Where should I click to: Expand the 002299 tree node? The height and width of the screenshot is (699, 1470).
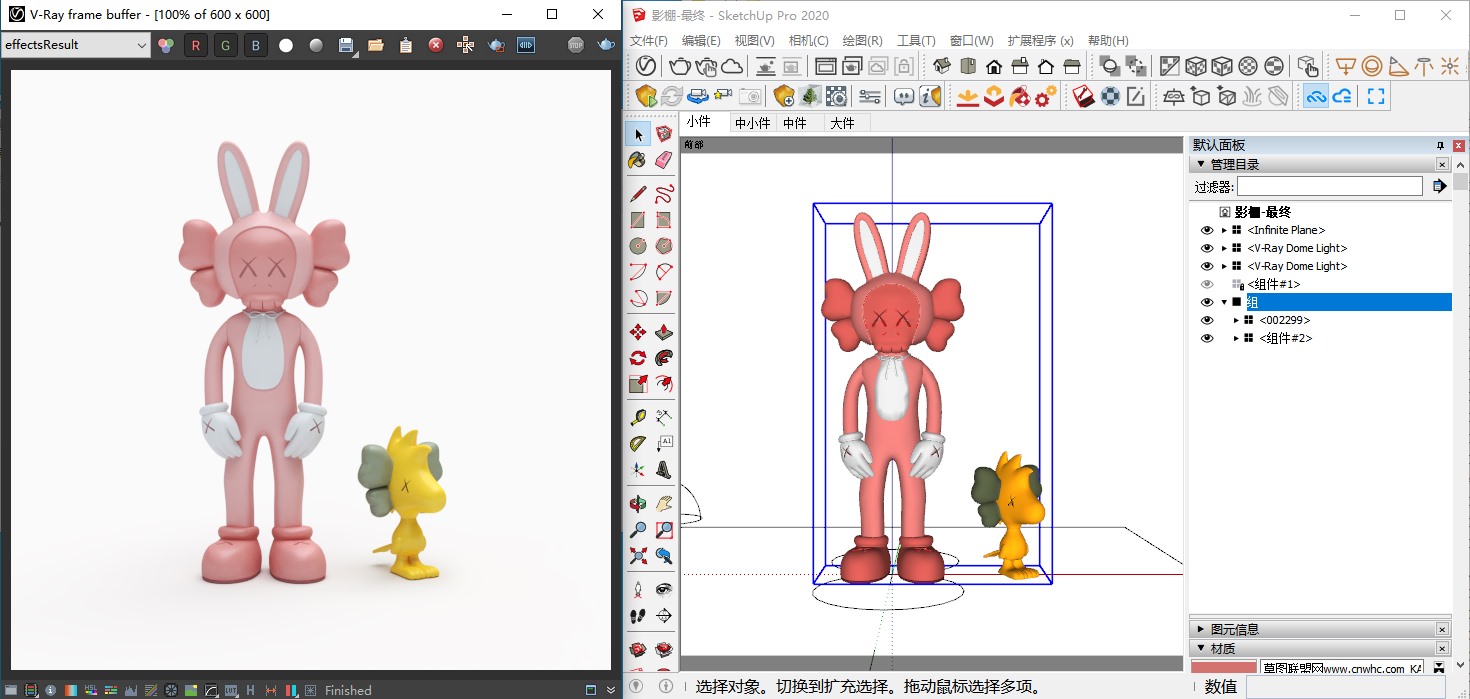(x=1236, y=320)
